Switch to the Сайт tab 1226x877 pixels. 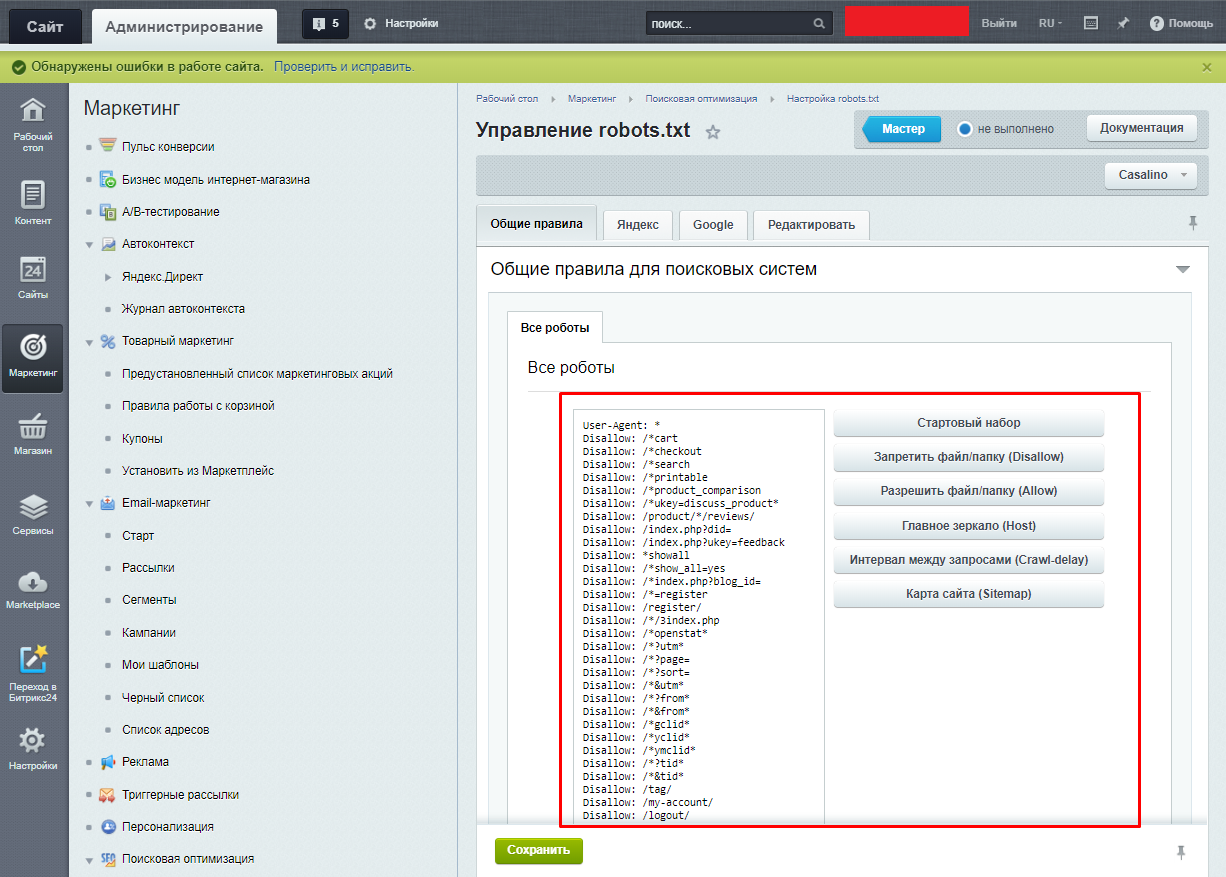45,26
